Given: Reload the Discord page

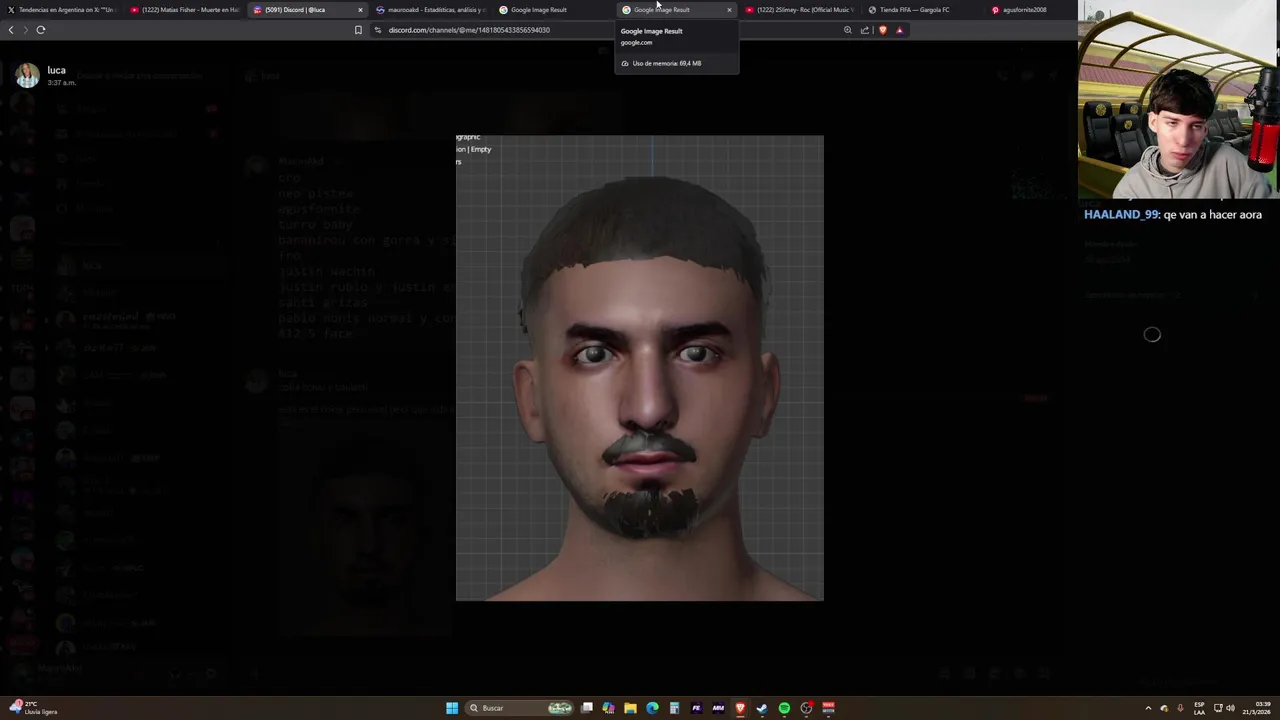Looking at the screenshot, I should [x=41, y=30].
